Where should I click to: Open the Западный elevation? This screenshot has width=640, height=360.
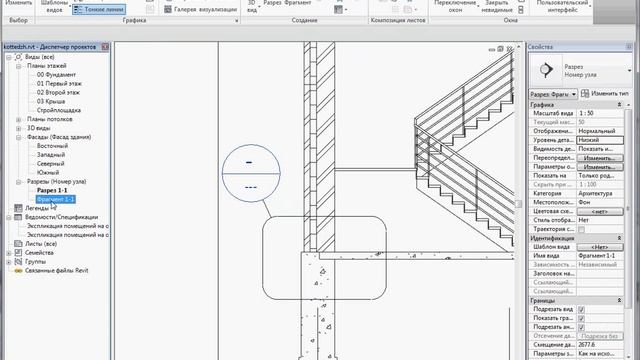pos(51,155)
